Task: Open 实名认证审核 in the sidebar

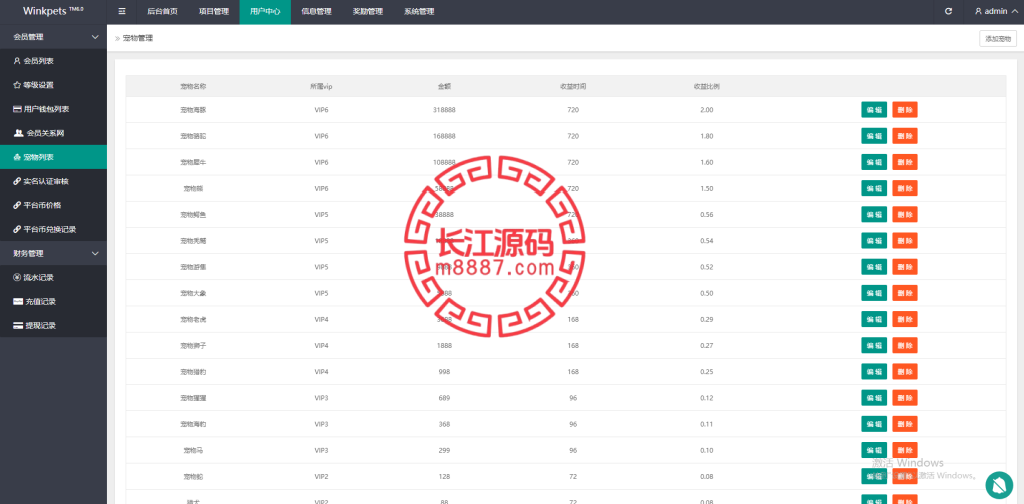Action: (54, 181)
